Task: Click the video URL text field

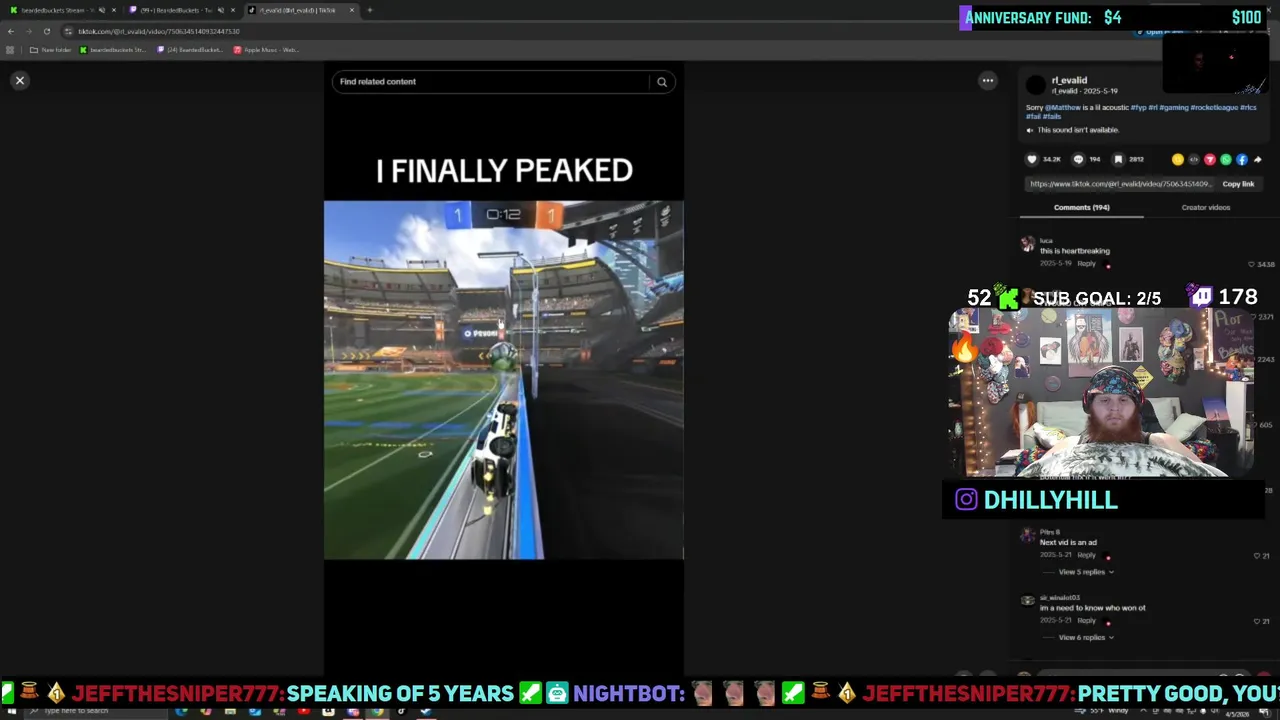Action: (x=1119, y=184)
